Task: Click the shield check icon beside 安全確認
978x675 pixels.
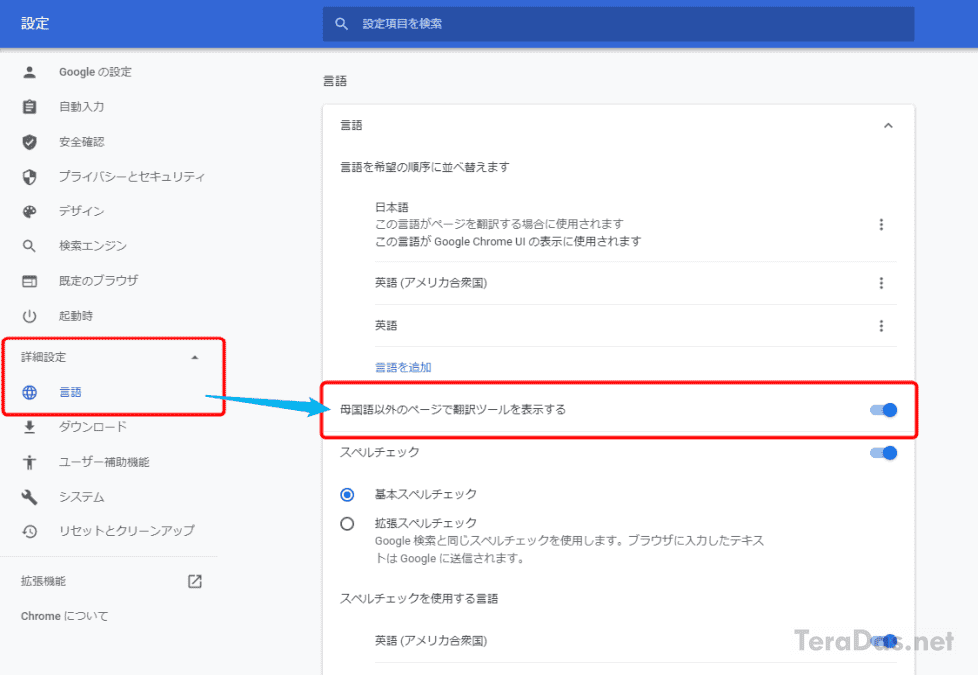Action: pos(29,142)
